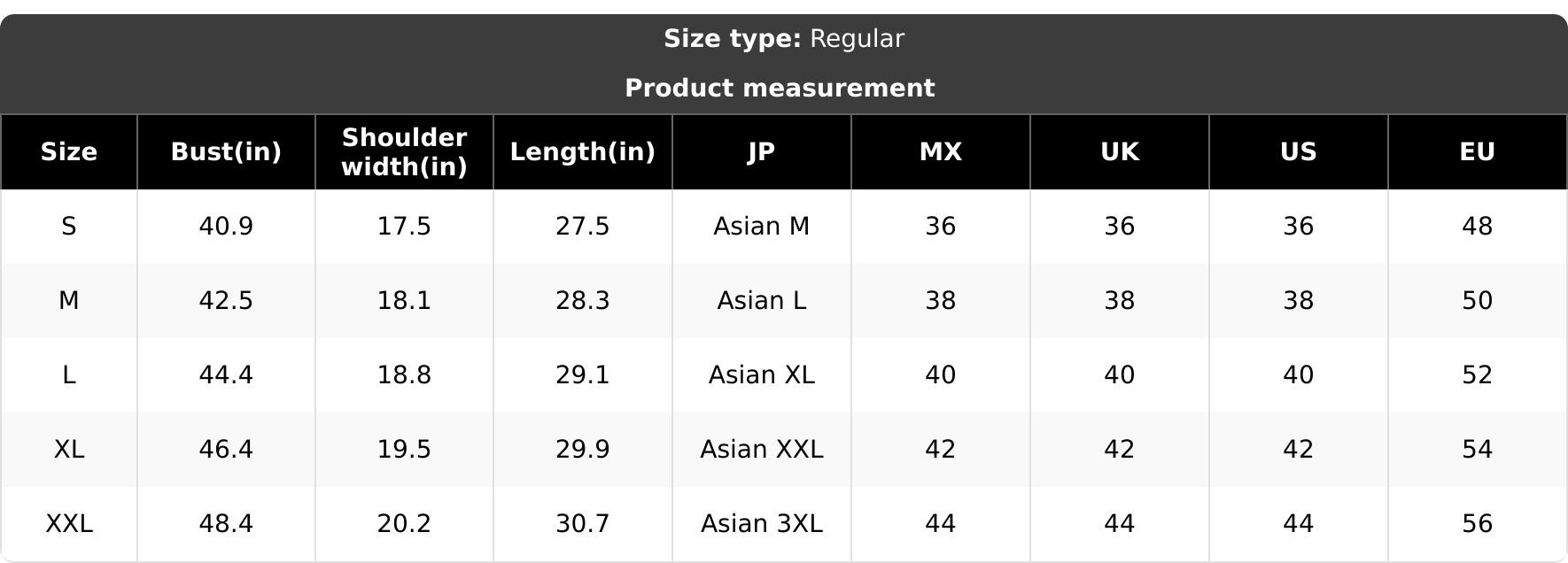Select the Asian M cell
Screen dimensions: 1568x563
(762, 227)
